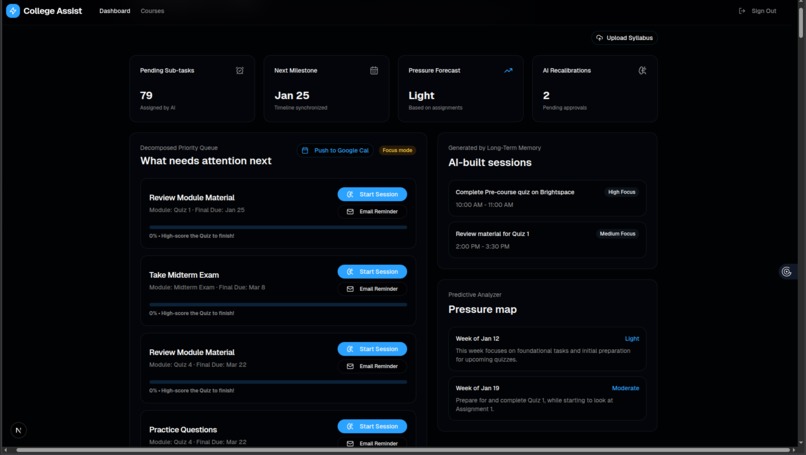This screenshot has width=806, height=455.
Task: Click the Pressure map heading
Action: click(482, 310)
